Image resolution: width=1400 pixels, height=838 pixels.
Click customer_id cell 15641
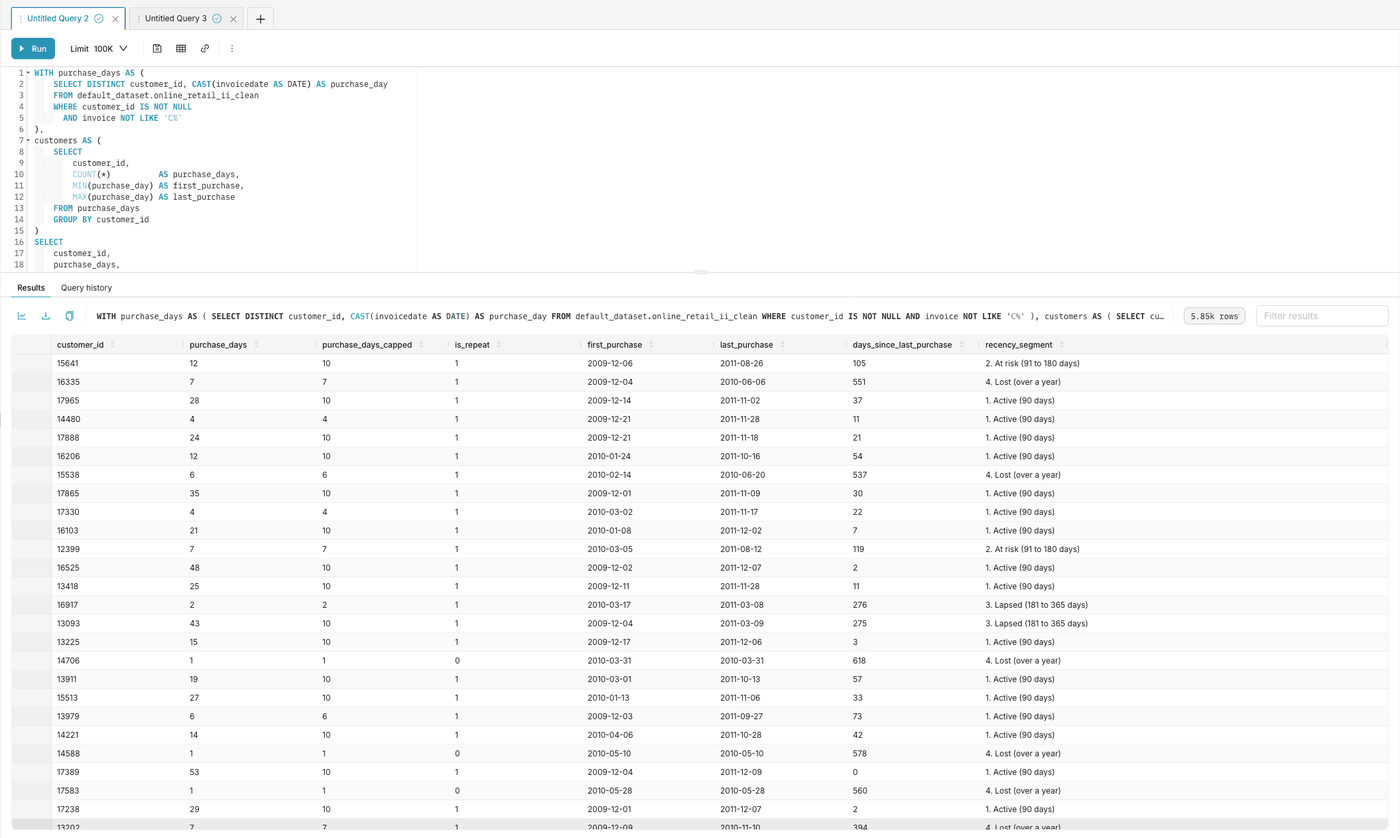[x=117, y=363]
